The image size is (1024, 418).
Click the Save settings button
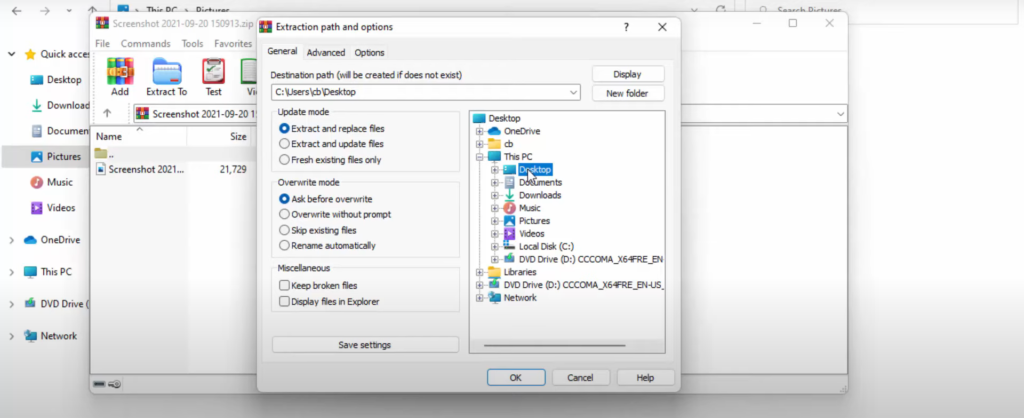(x=365, y=345)
